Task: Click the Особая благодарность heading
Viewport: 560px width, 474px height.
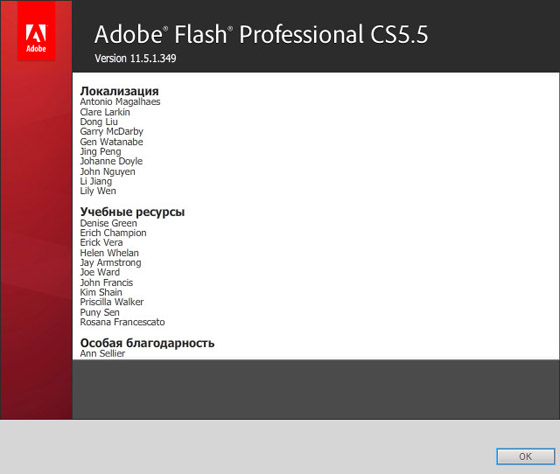Action: 147,343
